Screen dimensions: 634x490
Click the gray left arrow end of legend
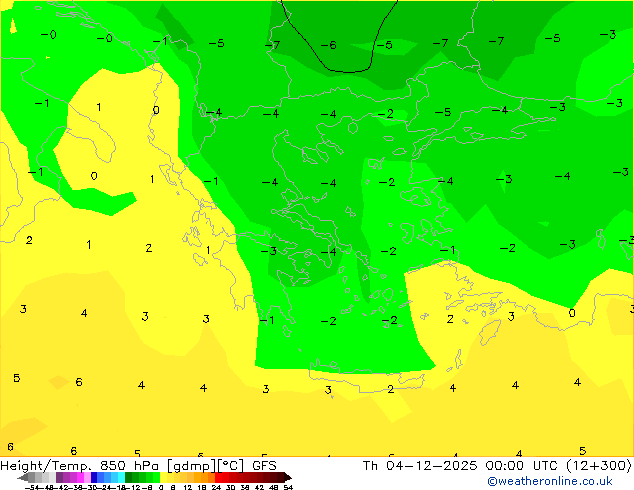tap(23, 477)
